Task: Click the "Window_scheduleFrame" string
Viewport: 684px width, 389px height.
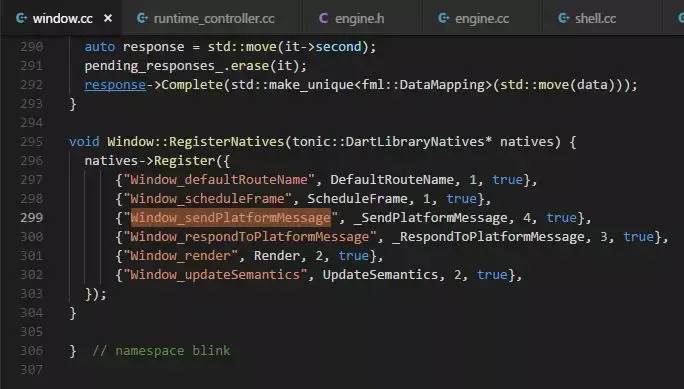Action: [x=207, y=199]
